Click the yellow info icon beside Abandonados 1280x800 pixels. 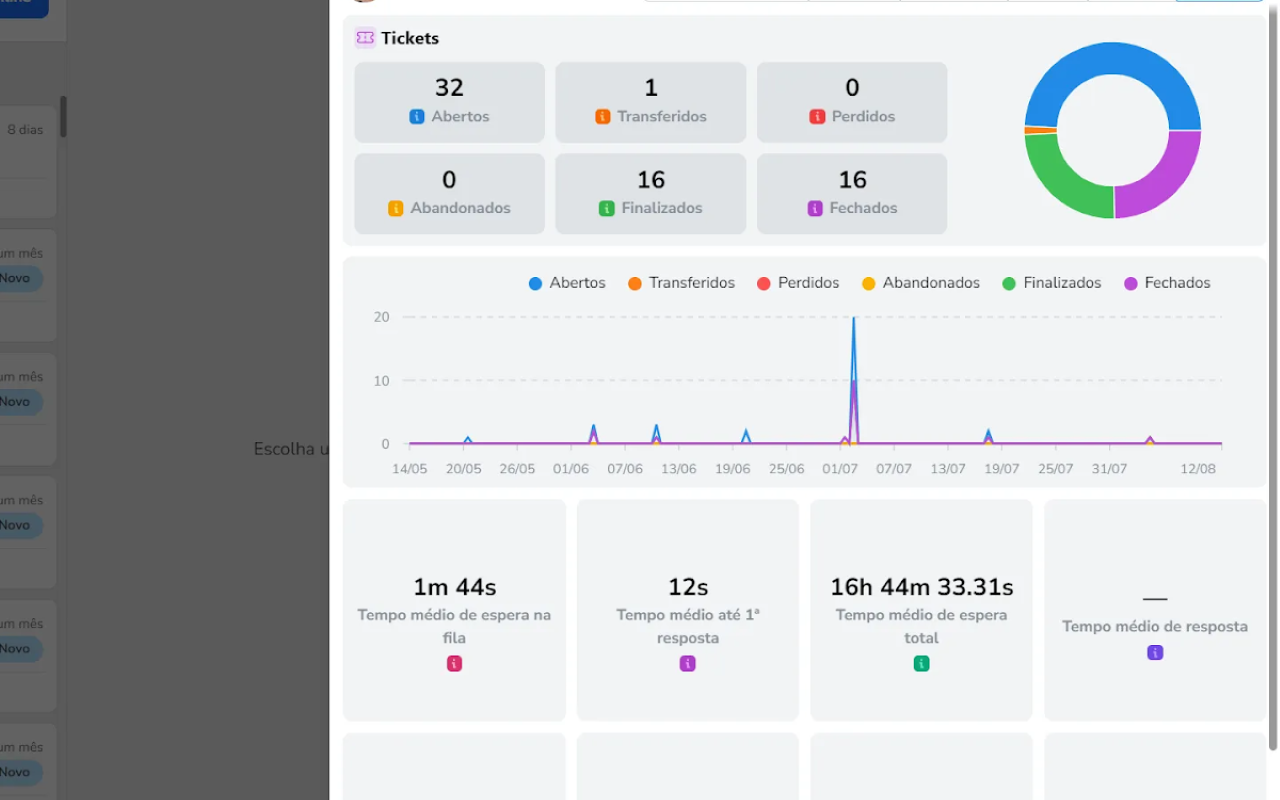click(x=395, y=209)
